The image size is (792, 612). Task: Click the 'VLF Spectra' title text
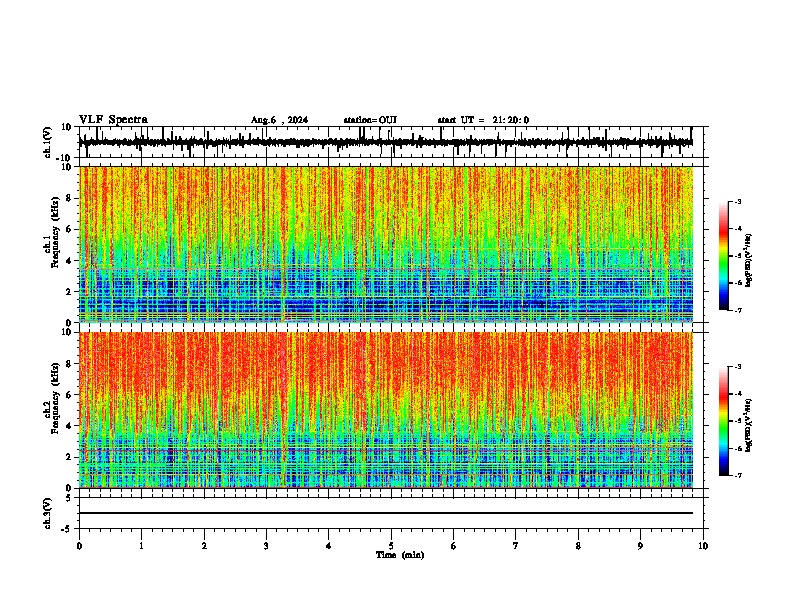click(x=113, y=119)
